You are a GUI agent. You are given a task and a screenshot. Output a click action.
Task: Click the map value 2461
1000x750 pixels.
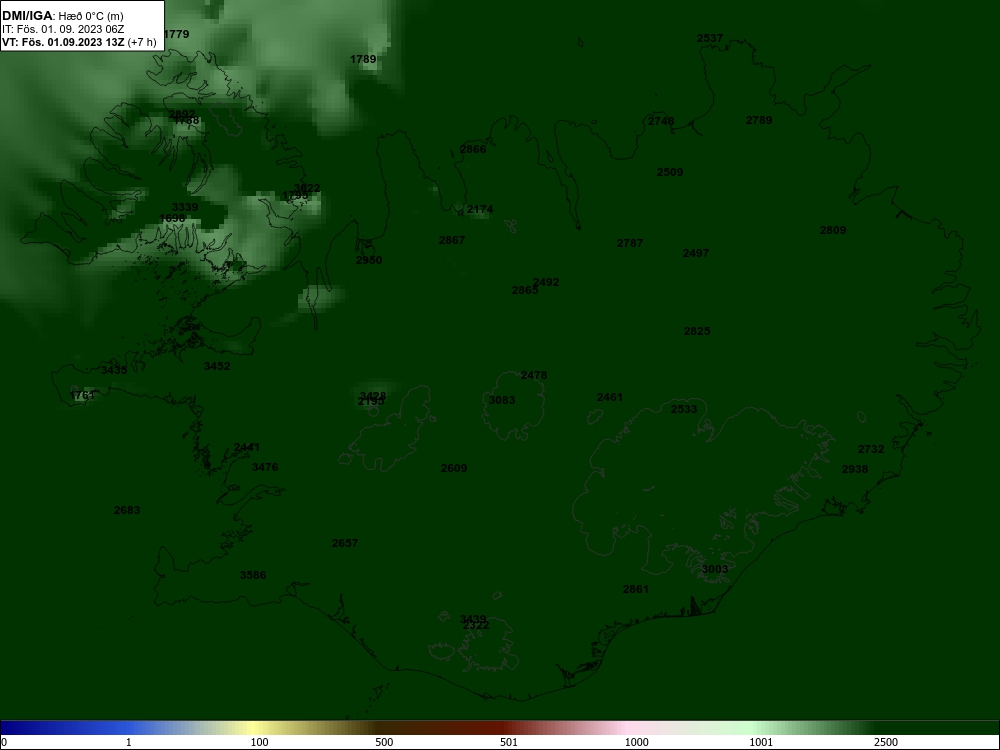610,397
